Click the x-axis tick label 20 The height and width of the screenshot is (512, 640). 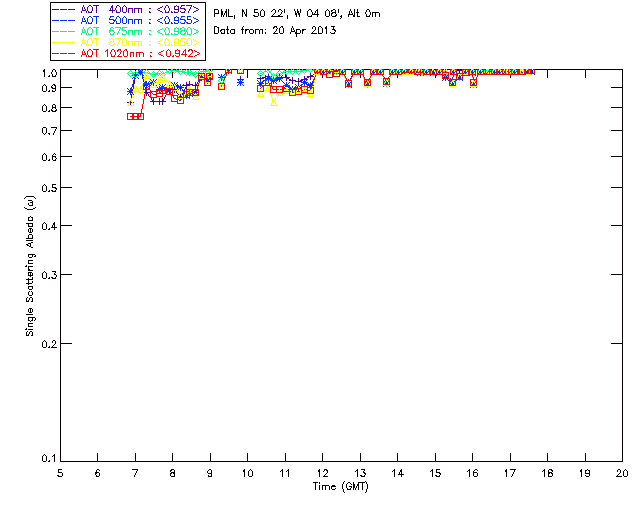tap(622, 473)
